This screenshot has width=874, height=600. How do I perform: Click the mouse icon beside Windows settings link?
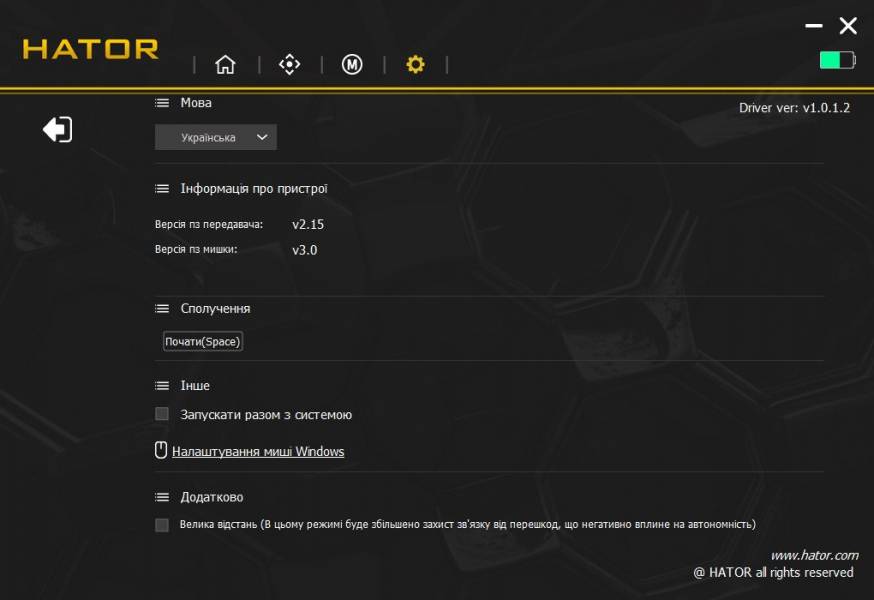(162, 450)
